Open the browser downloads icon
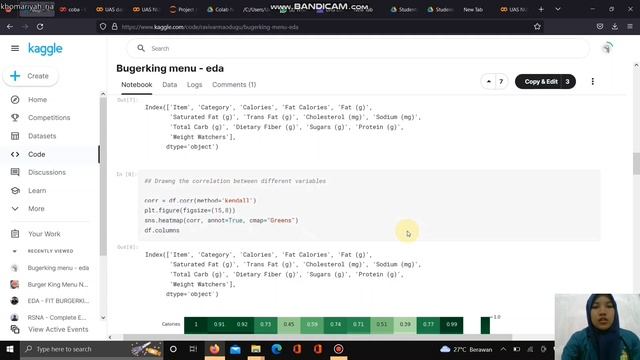 tap(615, 27)
